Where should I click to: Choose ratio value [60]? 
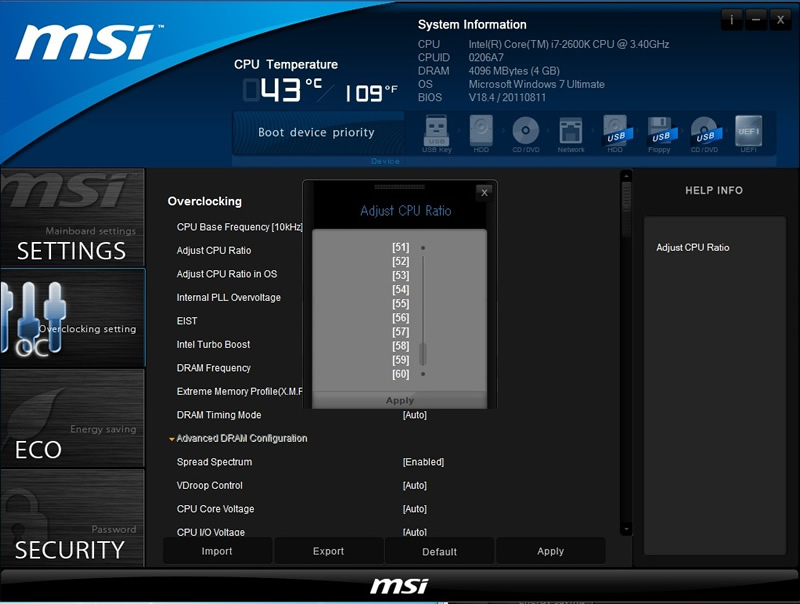point(401,374)
